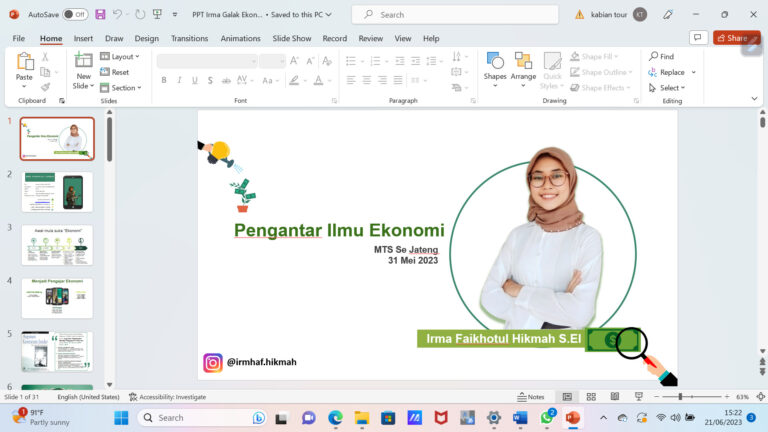Switch to Slide Sorter view
This screenshot has width=768, height=432.
(591, 397)
